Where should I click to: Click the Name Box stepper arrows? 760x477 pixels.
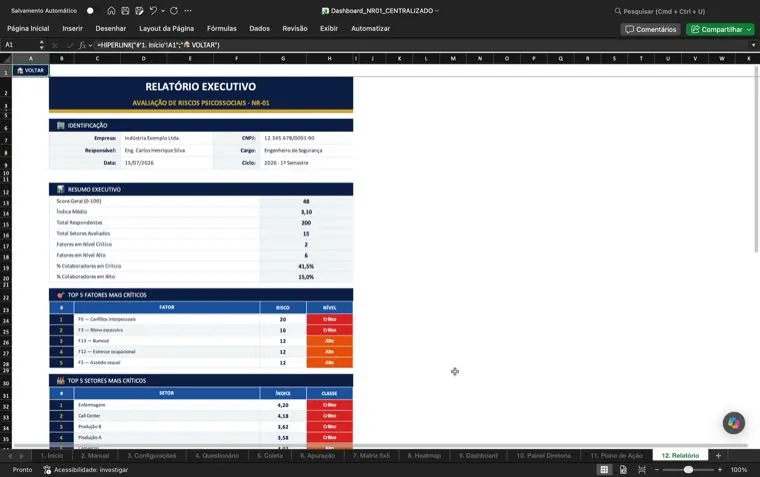tap(42, 45)
